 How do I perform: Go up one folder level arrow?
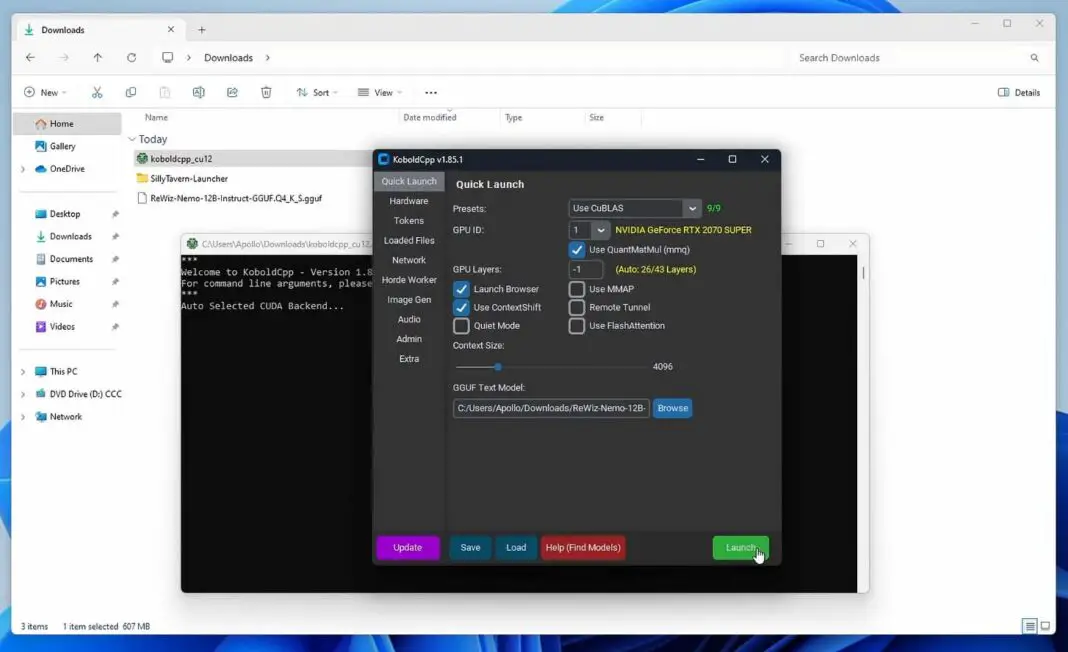97,58
